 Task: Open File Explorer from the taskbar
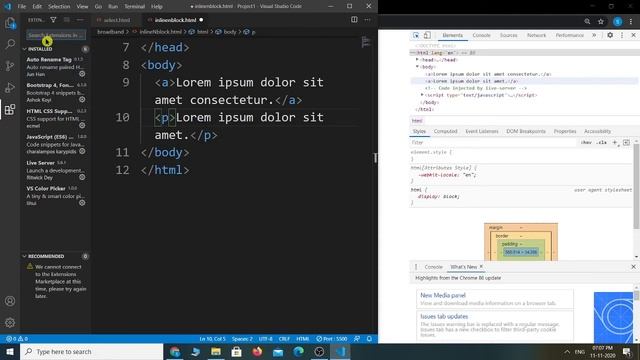click(x=216, y=351)
